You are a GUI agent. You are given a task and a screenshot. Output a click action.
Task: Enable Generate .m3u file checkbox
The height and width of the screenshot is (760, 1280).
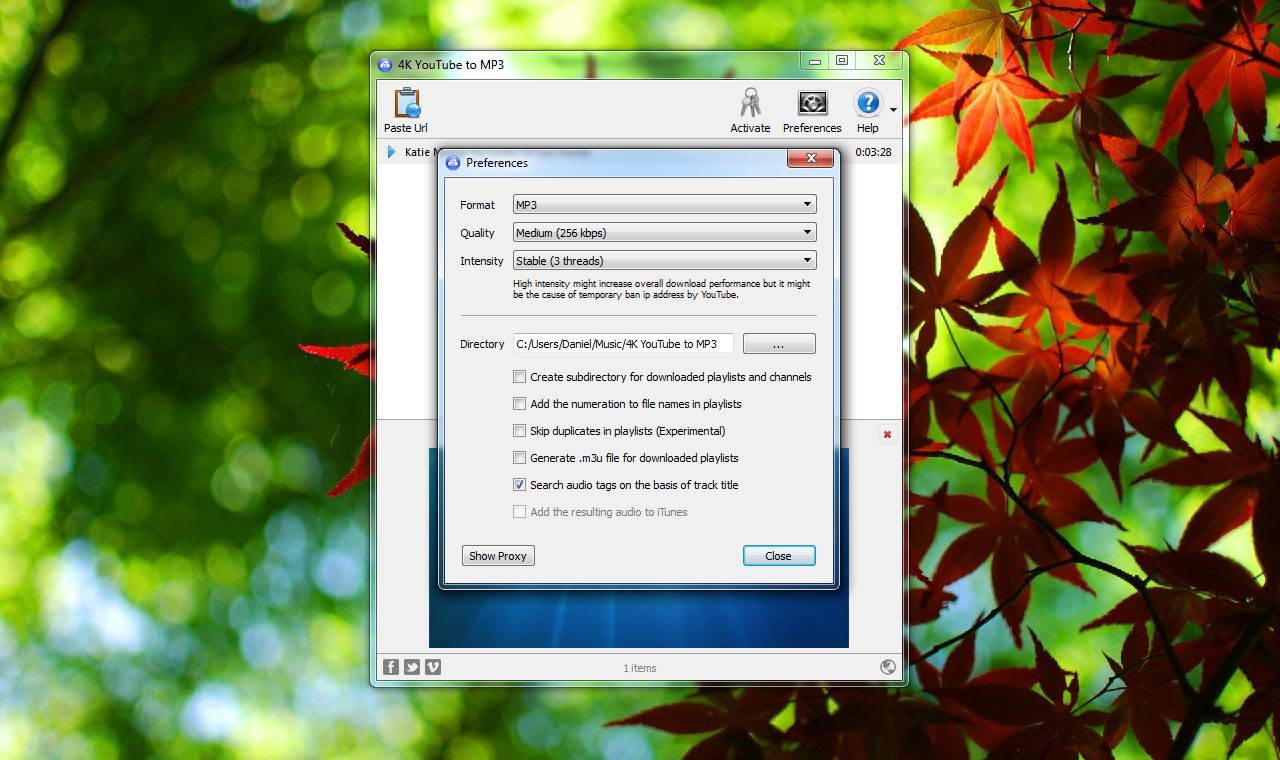[x=519, y=458]
